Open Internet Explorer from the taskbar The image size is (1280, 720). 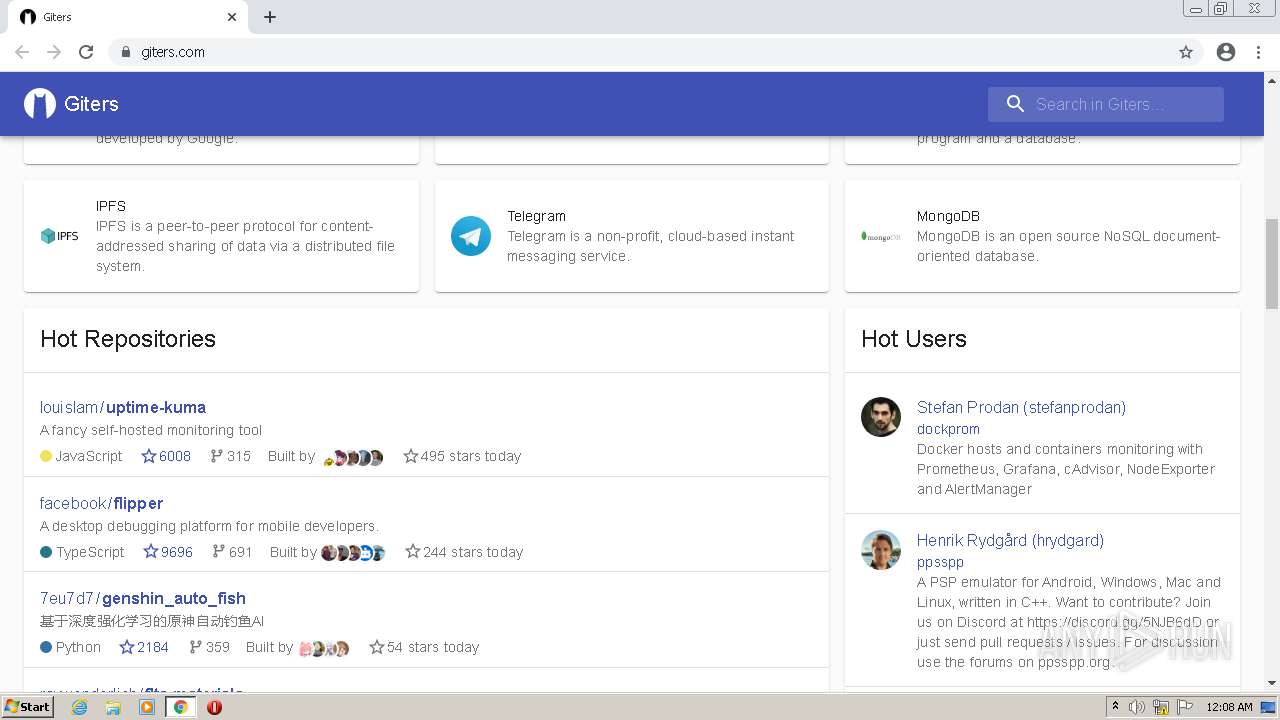[79, 707]
